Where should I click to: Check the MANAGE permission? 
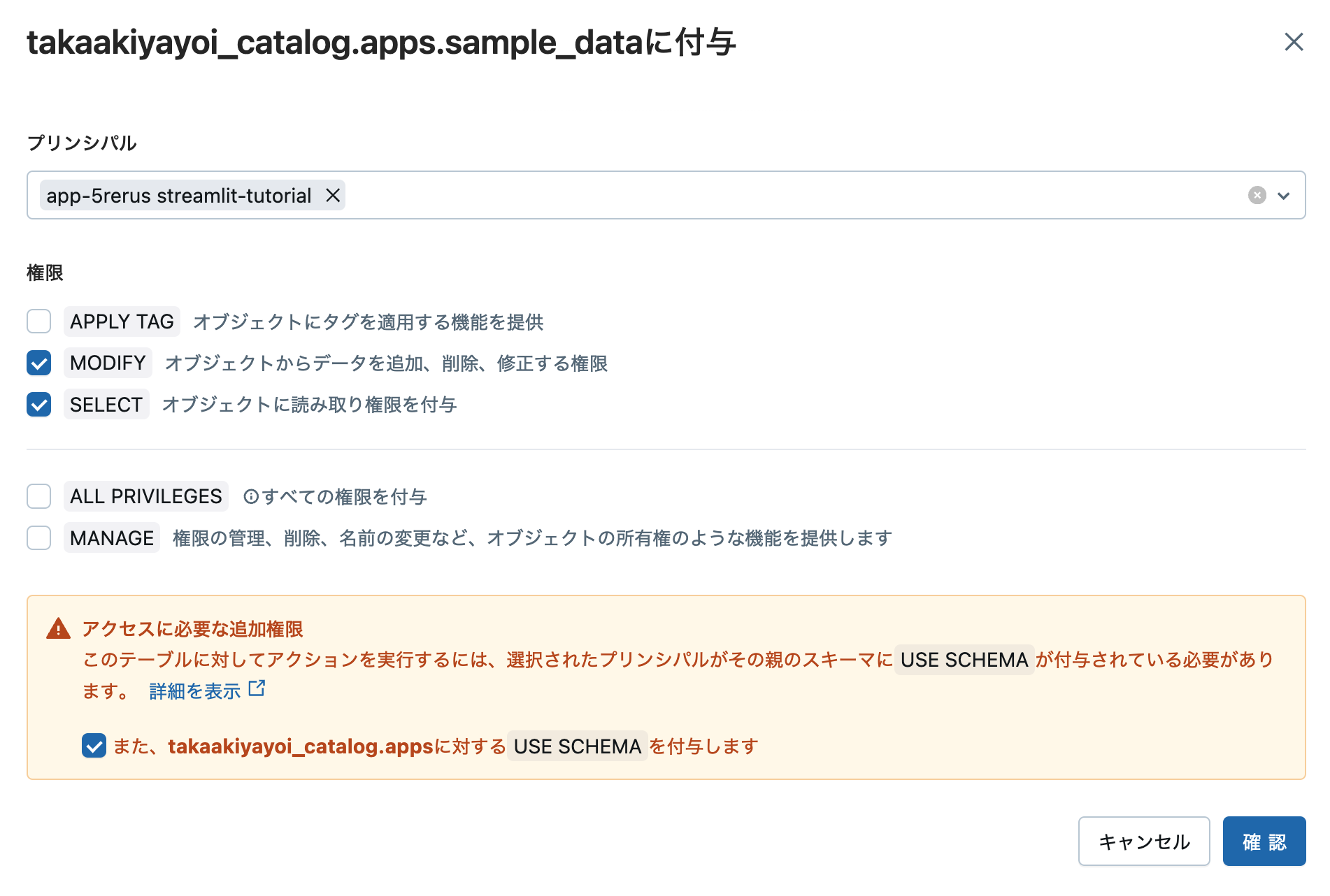[x=38, y=537]
